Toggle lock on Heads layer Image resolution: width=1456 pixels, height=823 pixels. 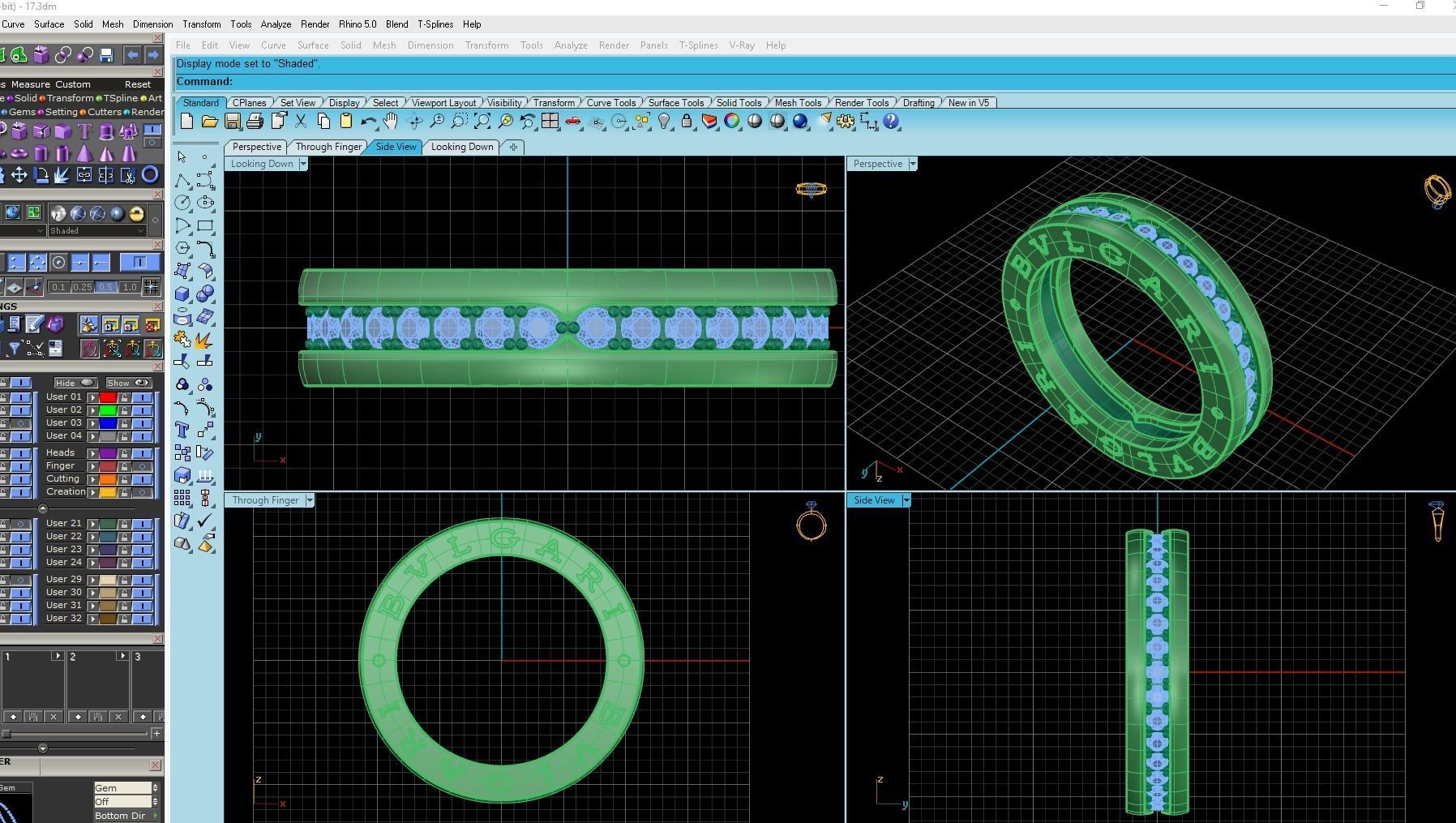[124, 453]
